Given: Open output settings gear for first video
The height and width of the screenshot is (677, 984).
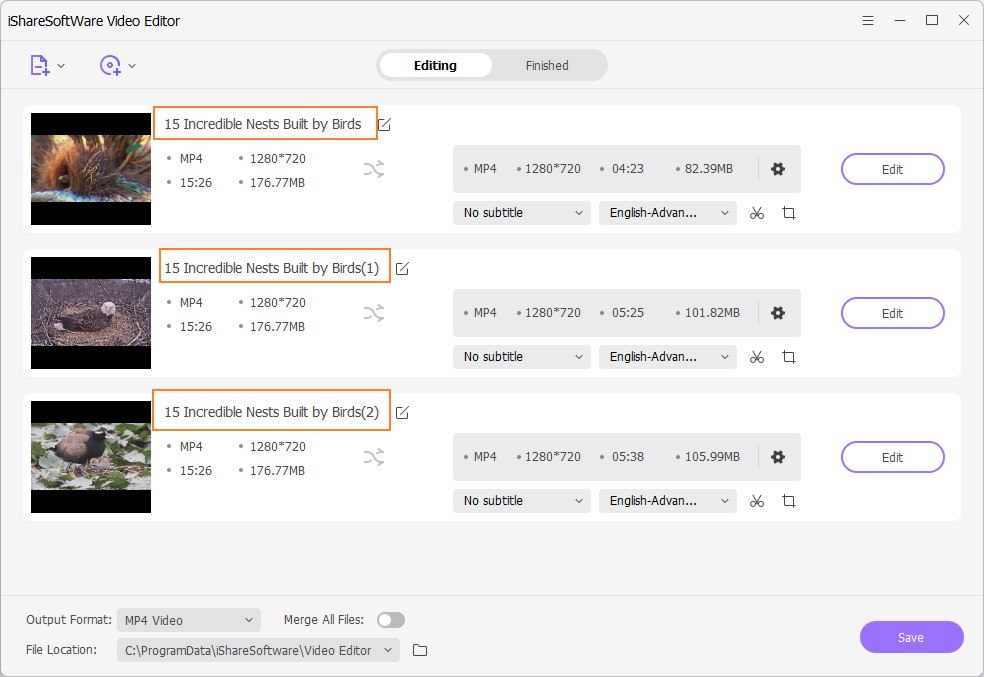Looking at the screenshot, I should (x=778, y=169).
